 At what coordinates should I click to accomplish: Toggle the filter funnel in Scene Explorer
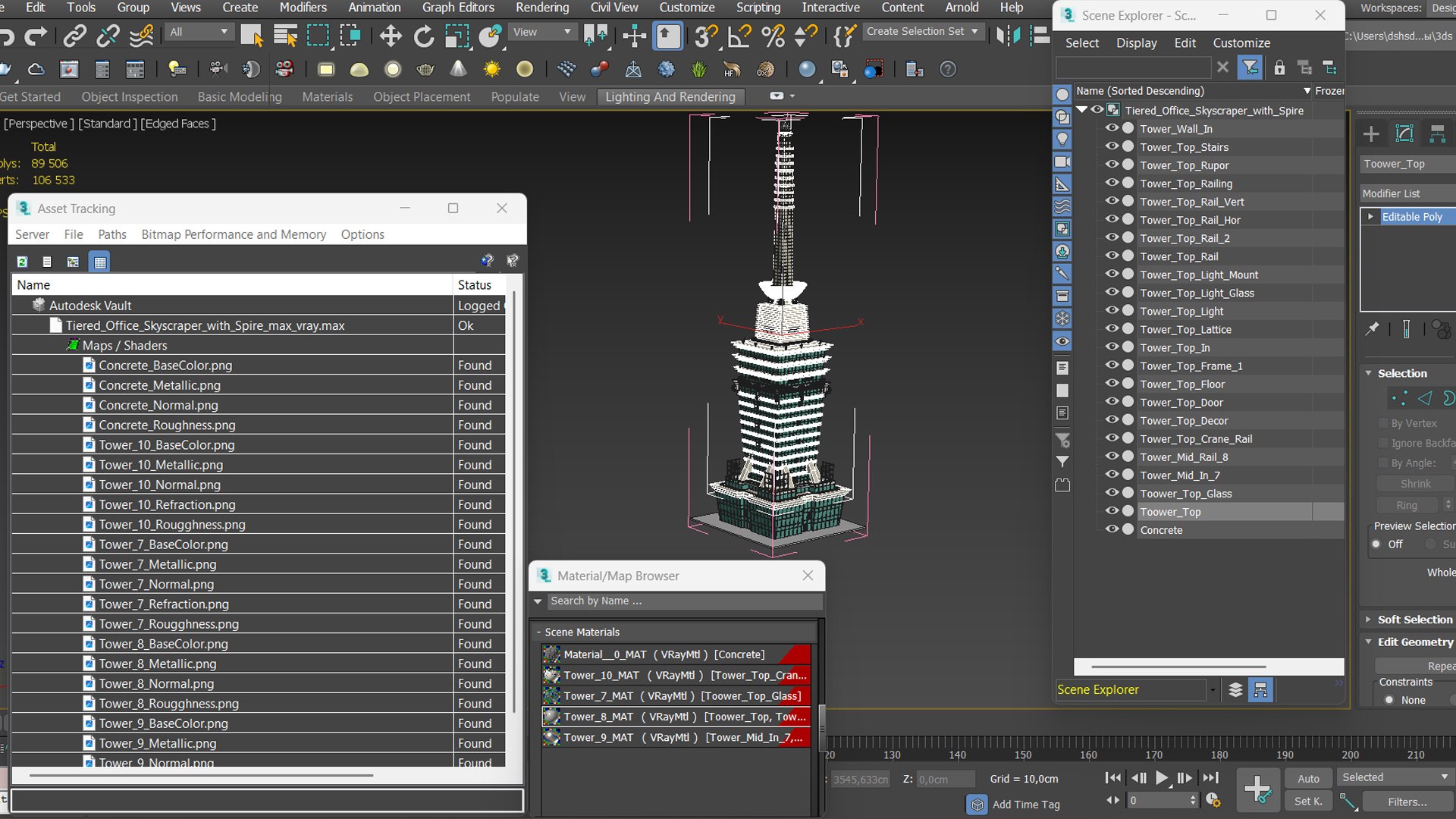pos(1250,67)
